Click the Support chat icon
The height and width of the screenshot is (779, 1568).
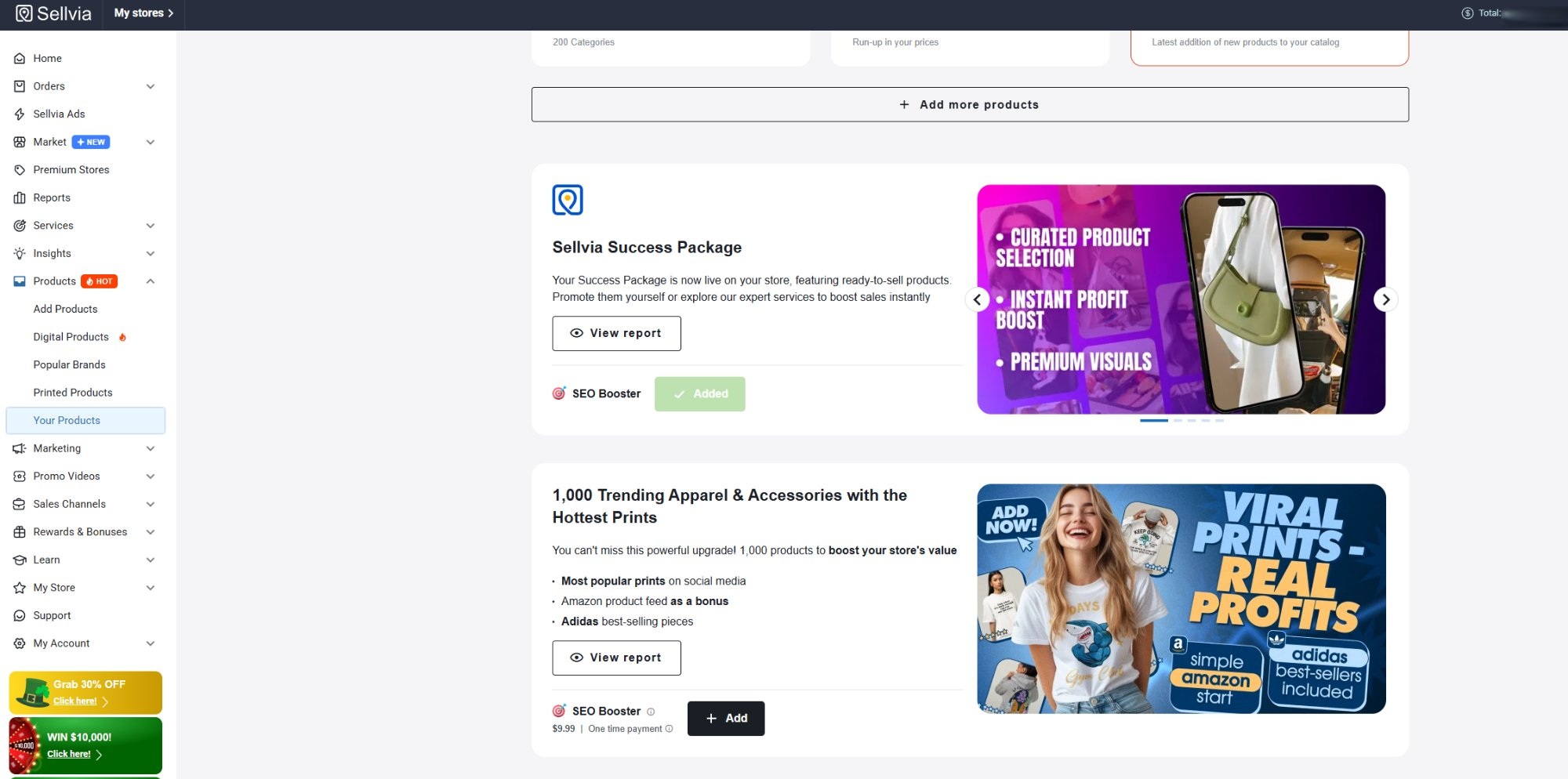tap(20, 616)
